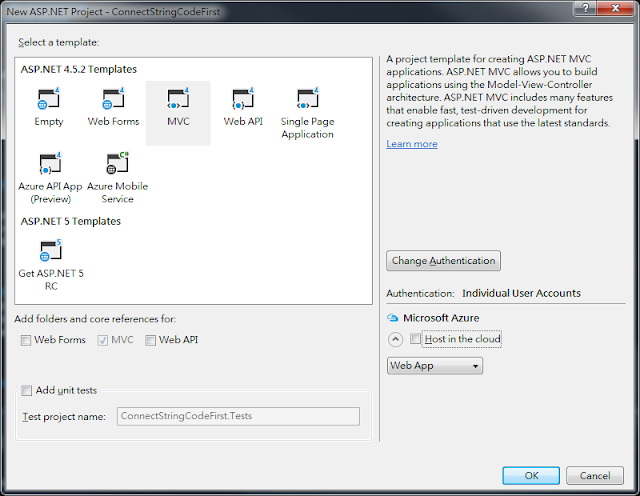
Task: Choose the Web Forms template icon
Action: pyautogui.click(x=113, y=98)
